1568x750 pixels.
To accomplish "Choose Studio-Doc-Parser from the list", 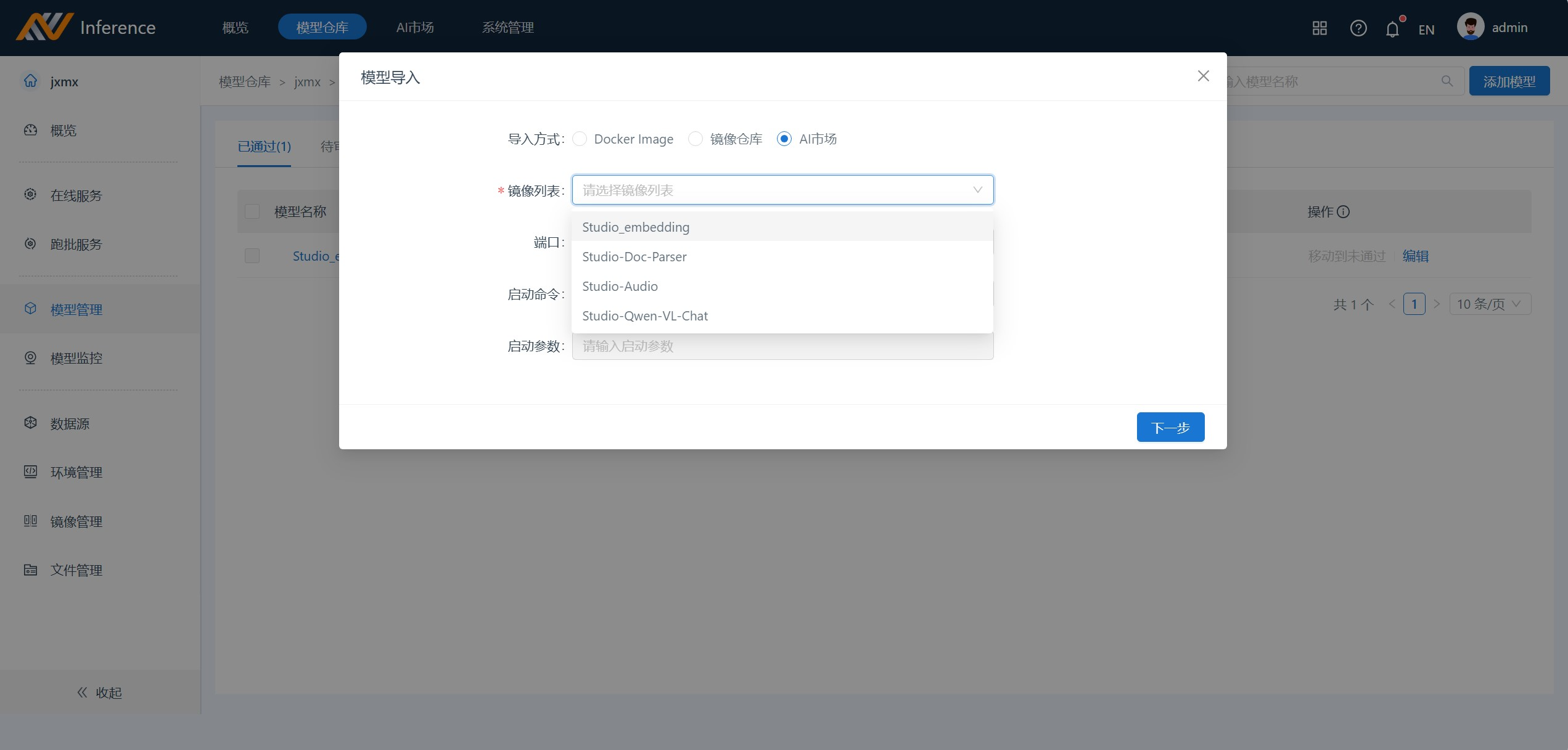I will 634,257.
